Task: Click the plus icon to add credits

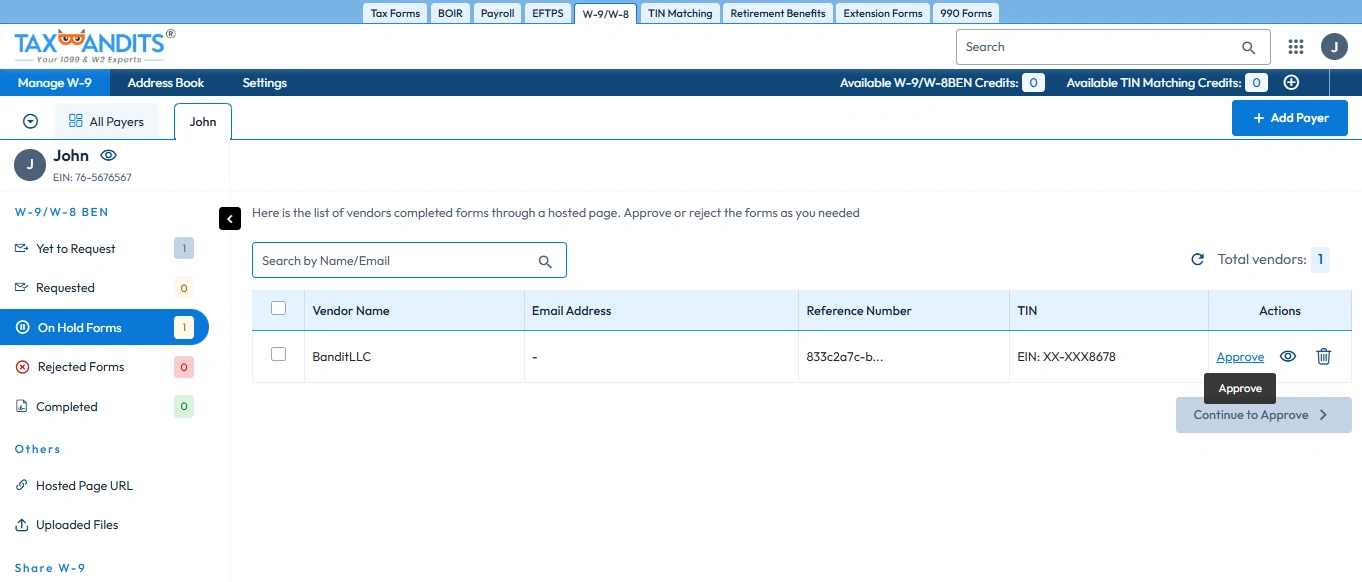Action: (1291, 83)
